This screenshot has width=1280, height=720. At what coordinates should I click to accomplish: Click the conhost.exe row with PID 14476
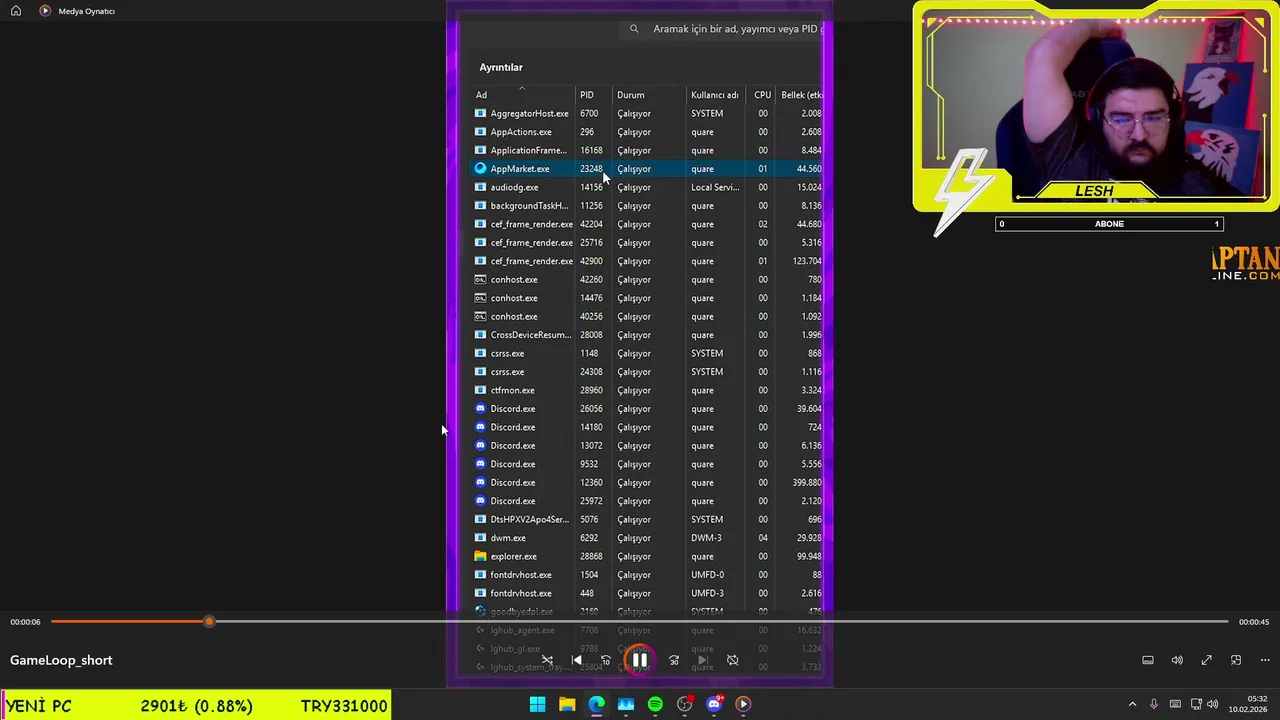647,298
